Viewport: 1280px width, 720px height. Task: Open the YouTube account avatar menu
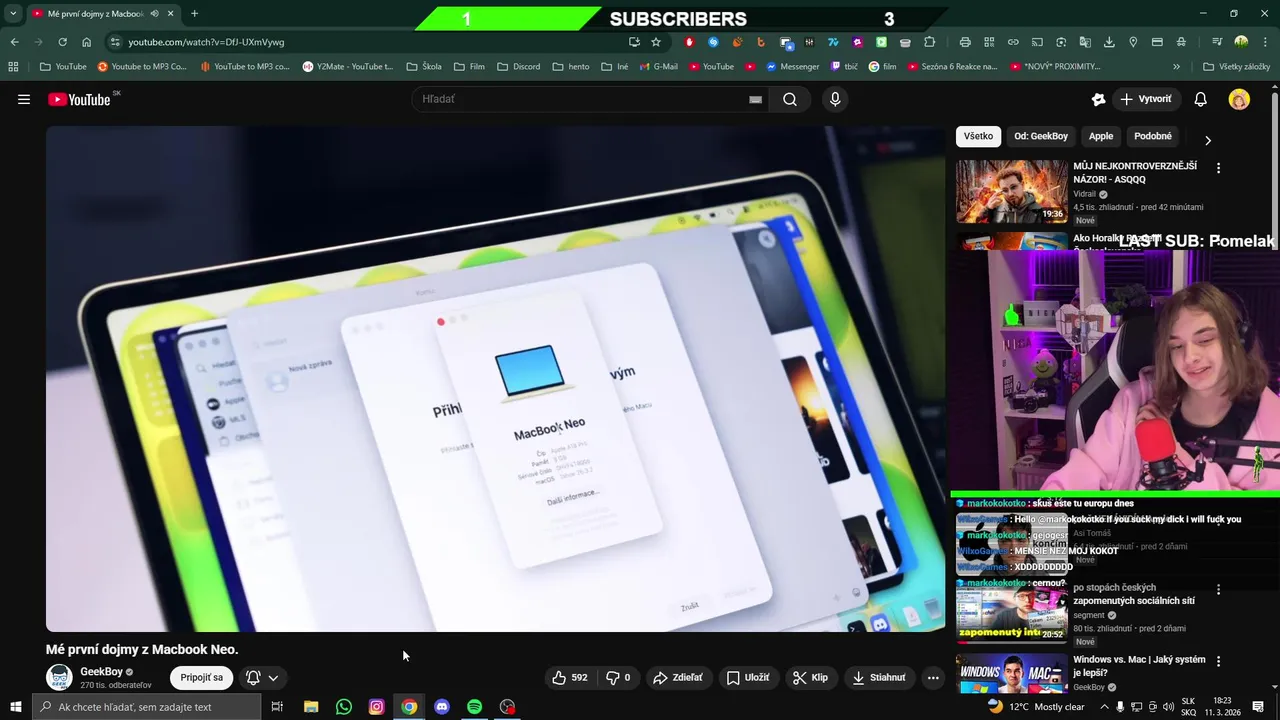[1239, 99]
